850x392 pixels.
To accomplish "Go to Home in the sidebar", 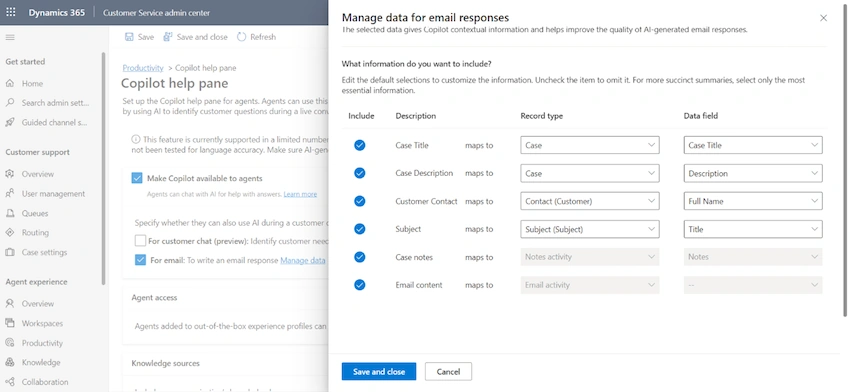I will tap(32, 83).
